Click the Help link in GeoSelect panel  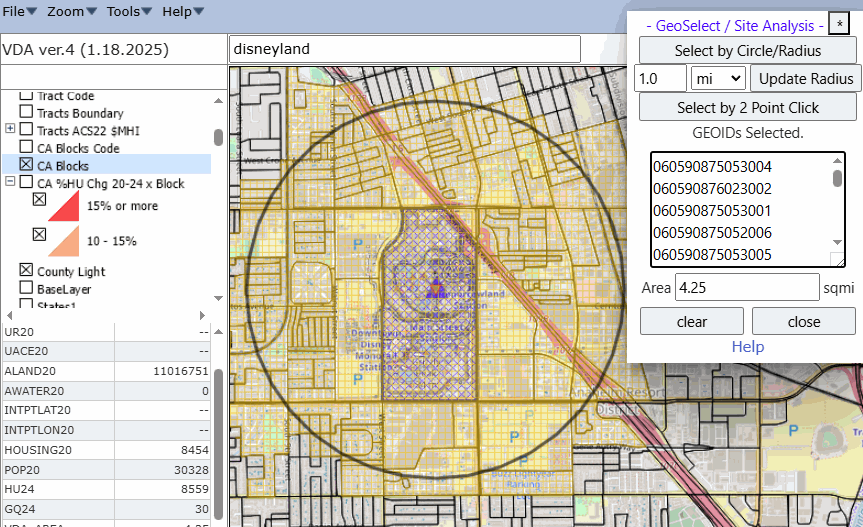pos(747,347)
